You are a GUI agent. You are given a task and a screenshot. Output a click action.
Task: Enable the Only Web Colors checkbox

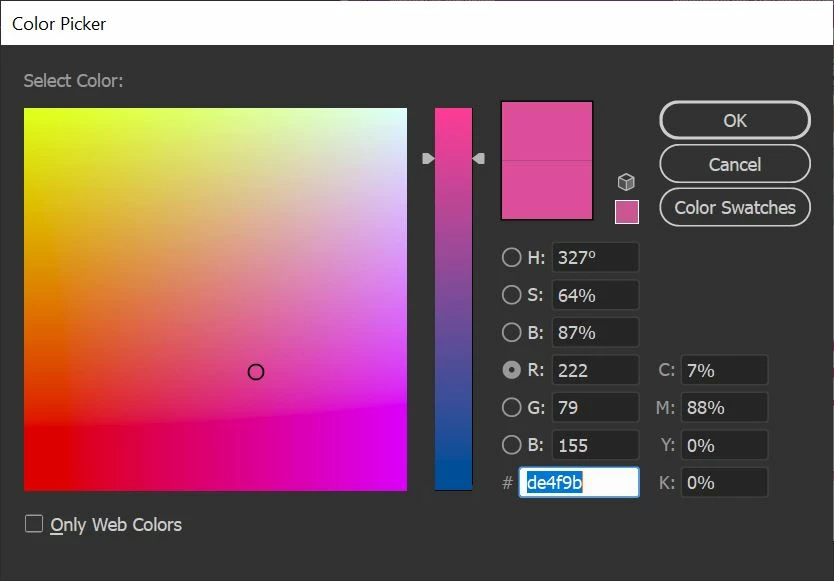click(x=34, y=524)
